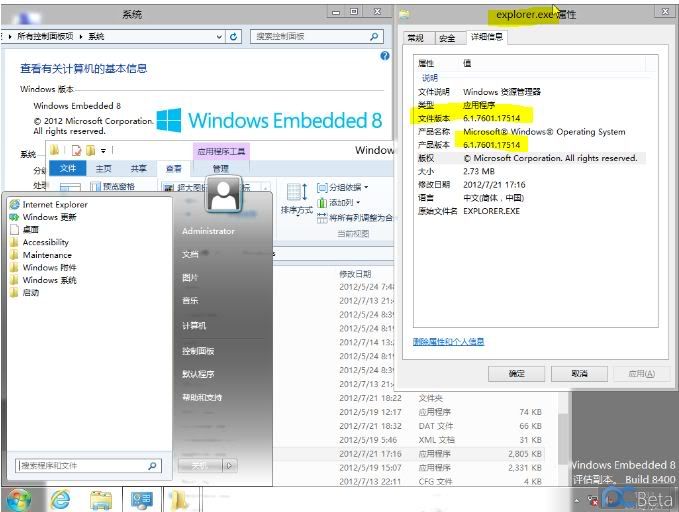679x512 pixels.
Task: Expand the quick access toolbar customize arrow
Action: (103, 151)
